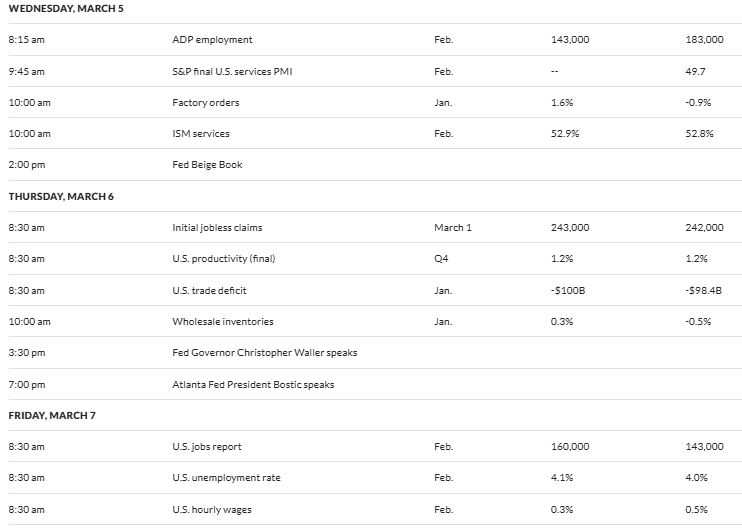Screen dimensions: 742x531
Task: Open the Fed Beige Book entry
Action: point(208,165)
